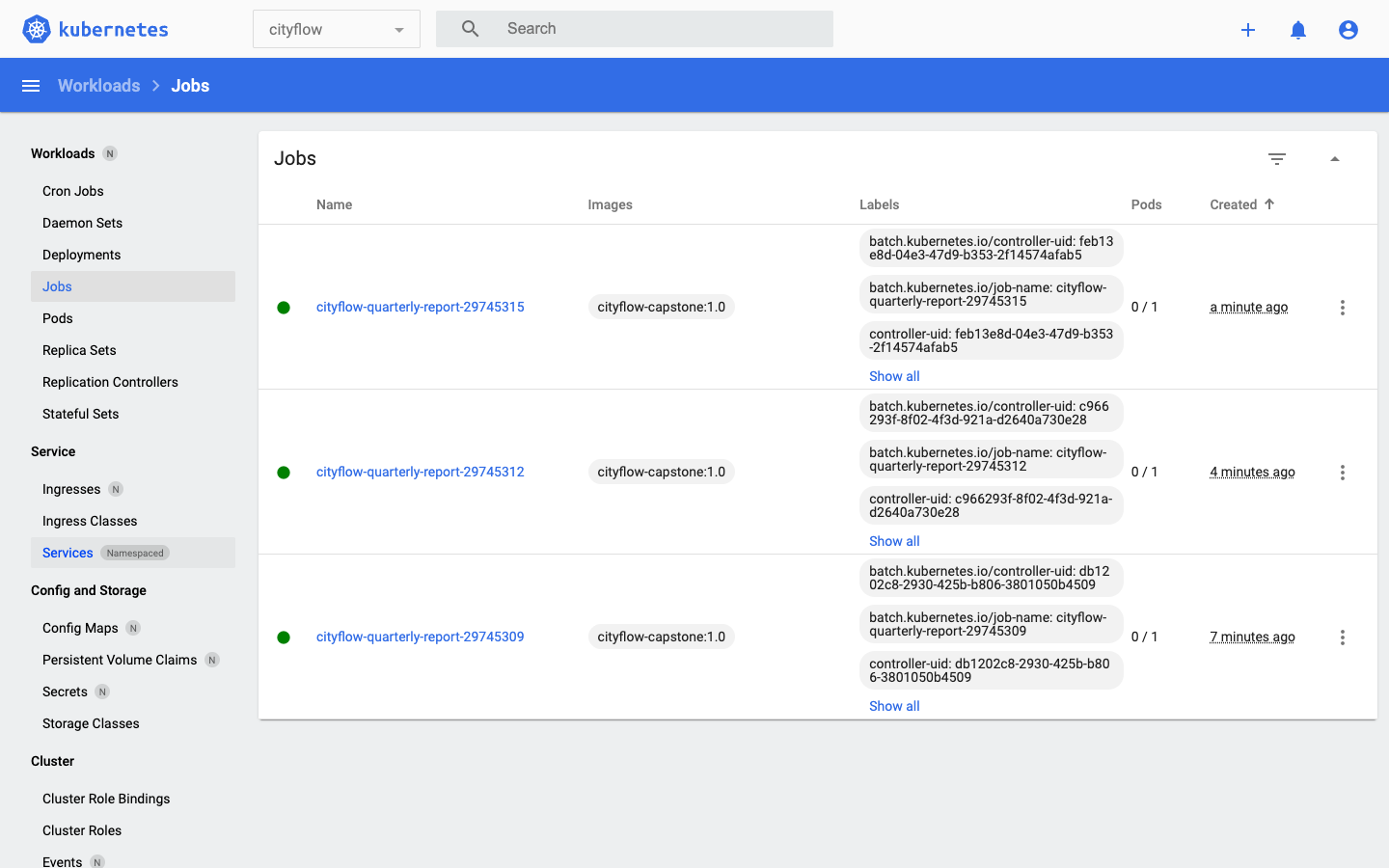Select Jobs in sidebar
The height and width of the screenshot is (868, 1389).
pyautogui.click(x=133, y=286)
